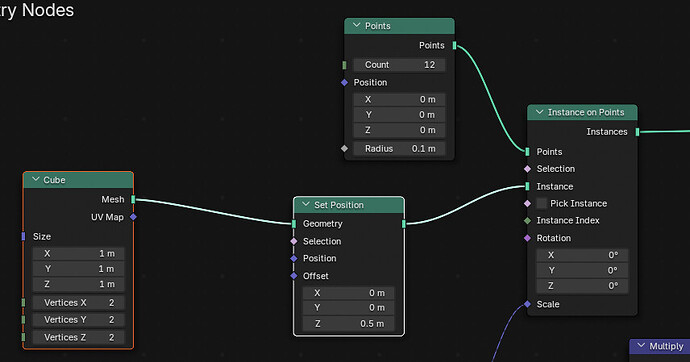Click the Size input socket on Cube
The height and width of the screenshot is (362, 690).
[x=23, y=237]
